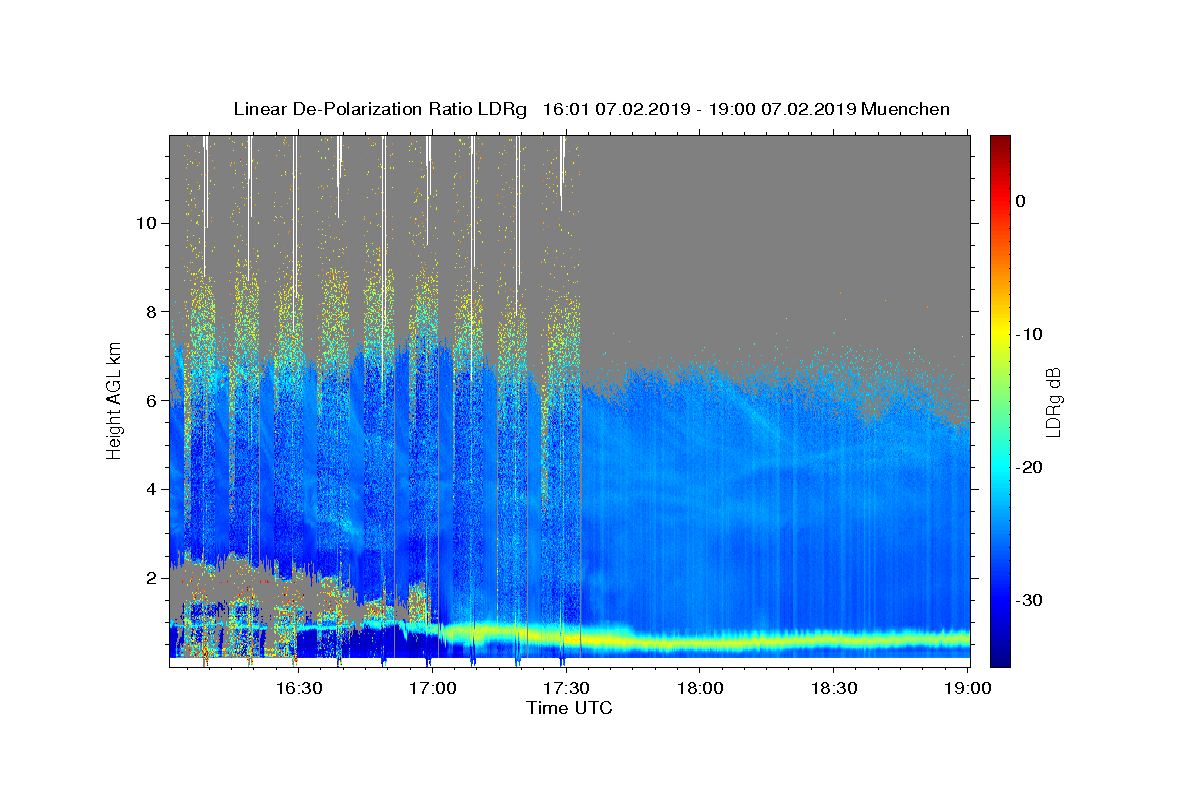Click the start time '16:01 07.02.2019' in the title
This screenshot has height=800, width=1200.
[615, 109]
